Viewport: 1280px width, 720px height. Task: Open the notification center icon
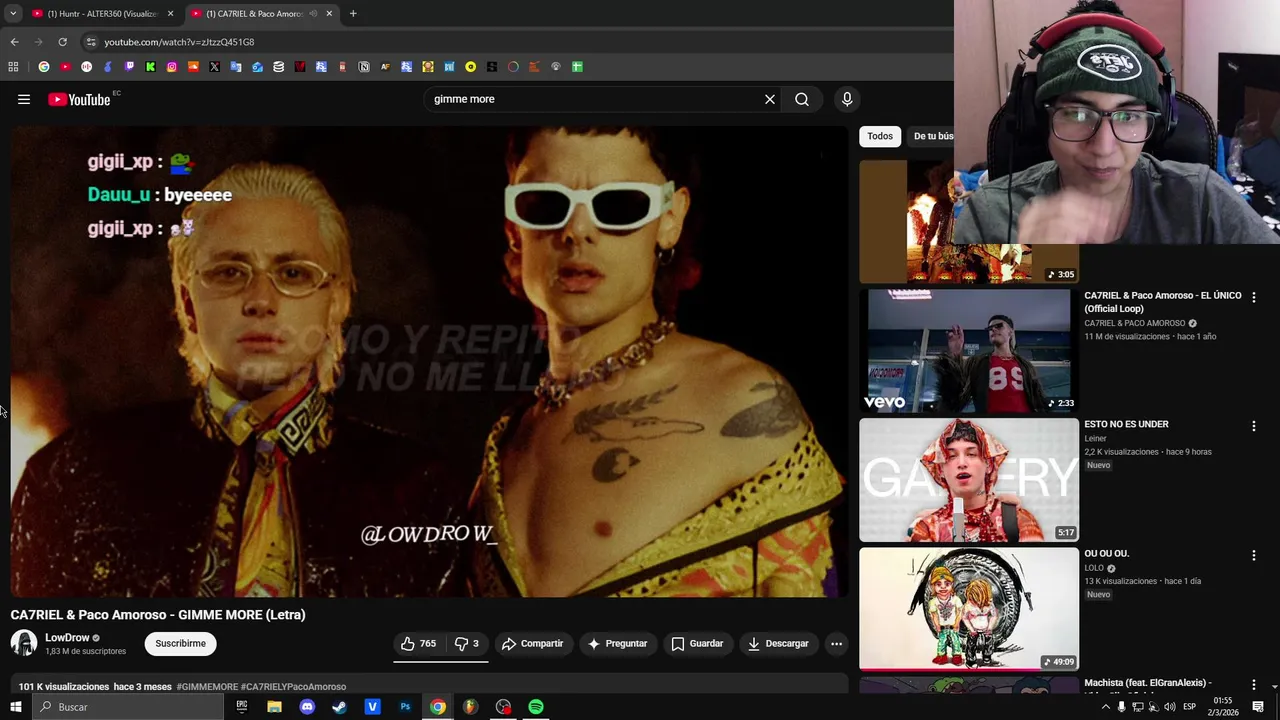click(x=1258, y=707)
